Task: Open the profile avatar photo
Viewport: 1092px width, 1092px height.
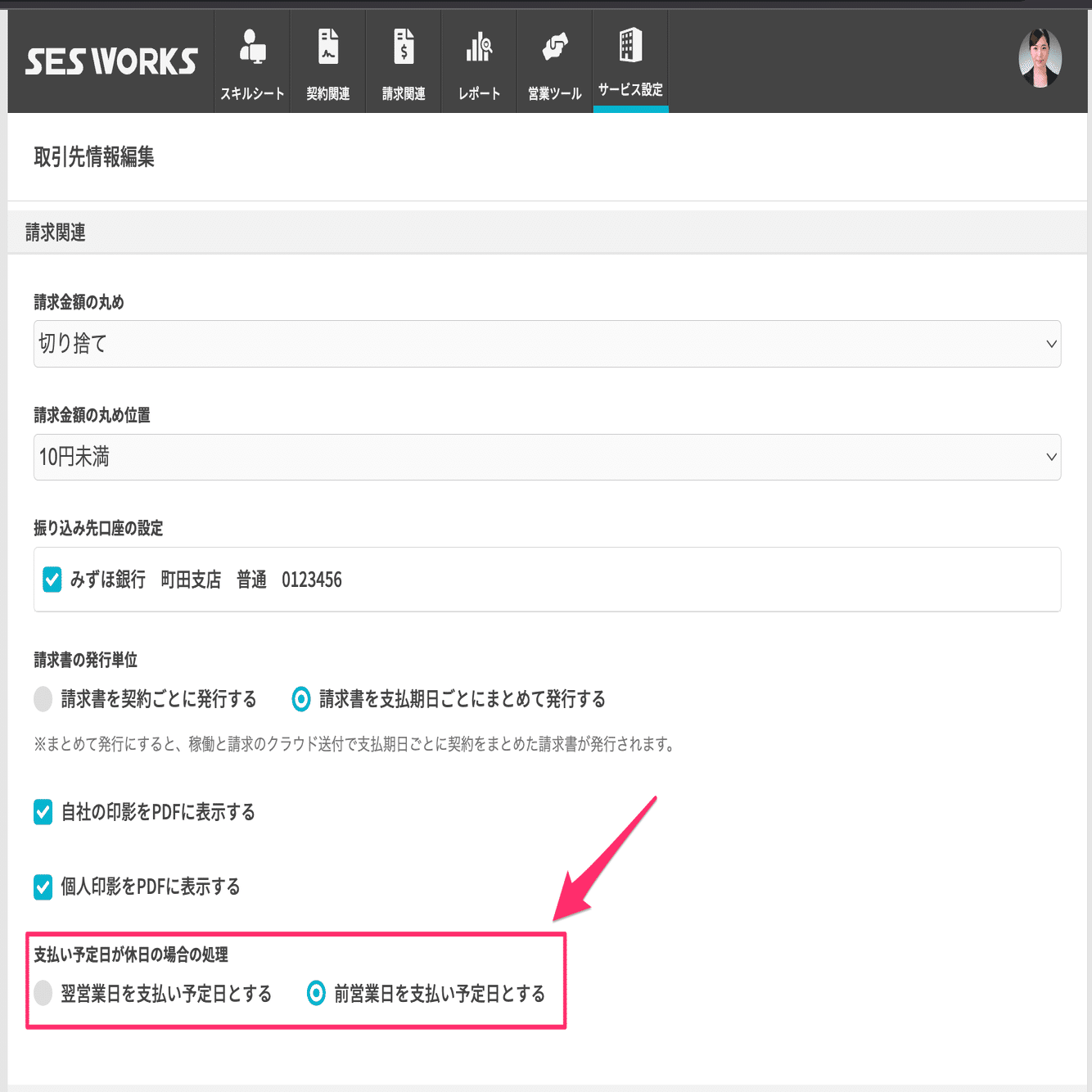Action: pos(1040,57)
